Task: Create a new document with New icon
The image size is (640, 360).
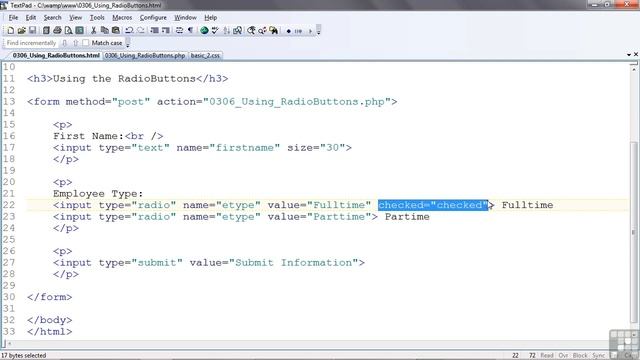Action: coord(10,31)
